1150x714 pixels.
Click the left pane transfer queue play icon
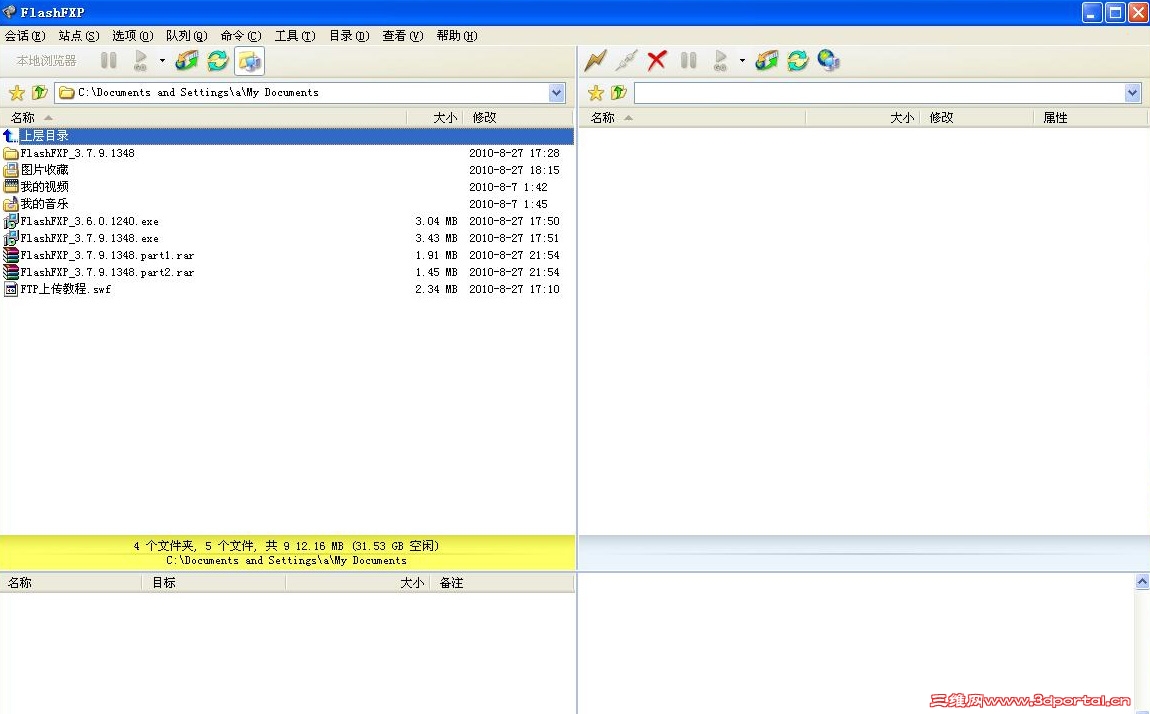coord(140,60)
